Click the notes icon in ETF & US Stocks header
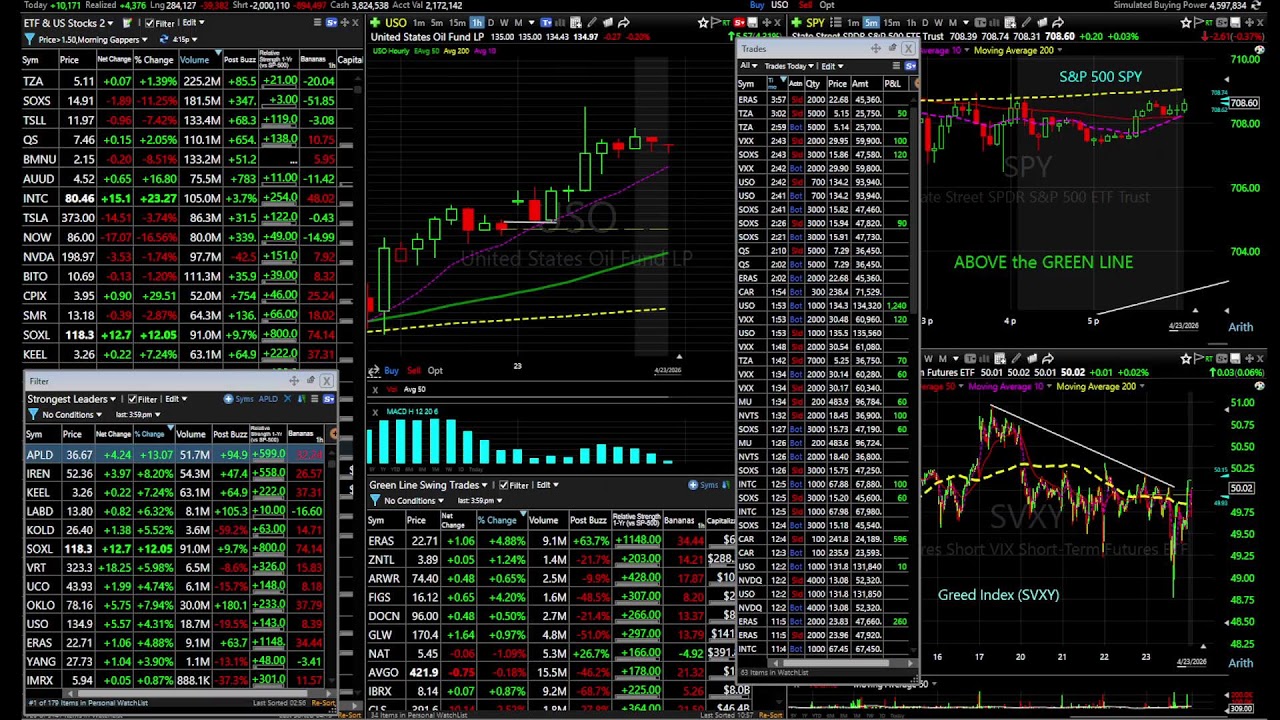The image size is (1280, 720). 128,23
